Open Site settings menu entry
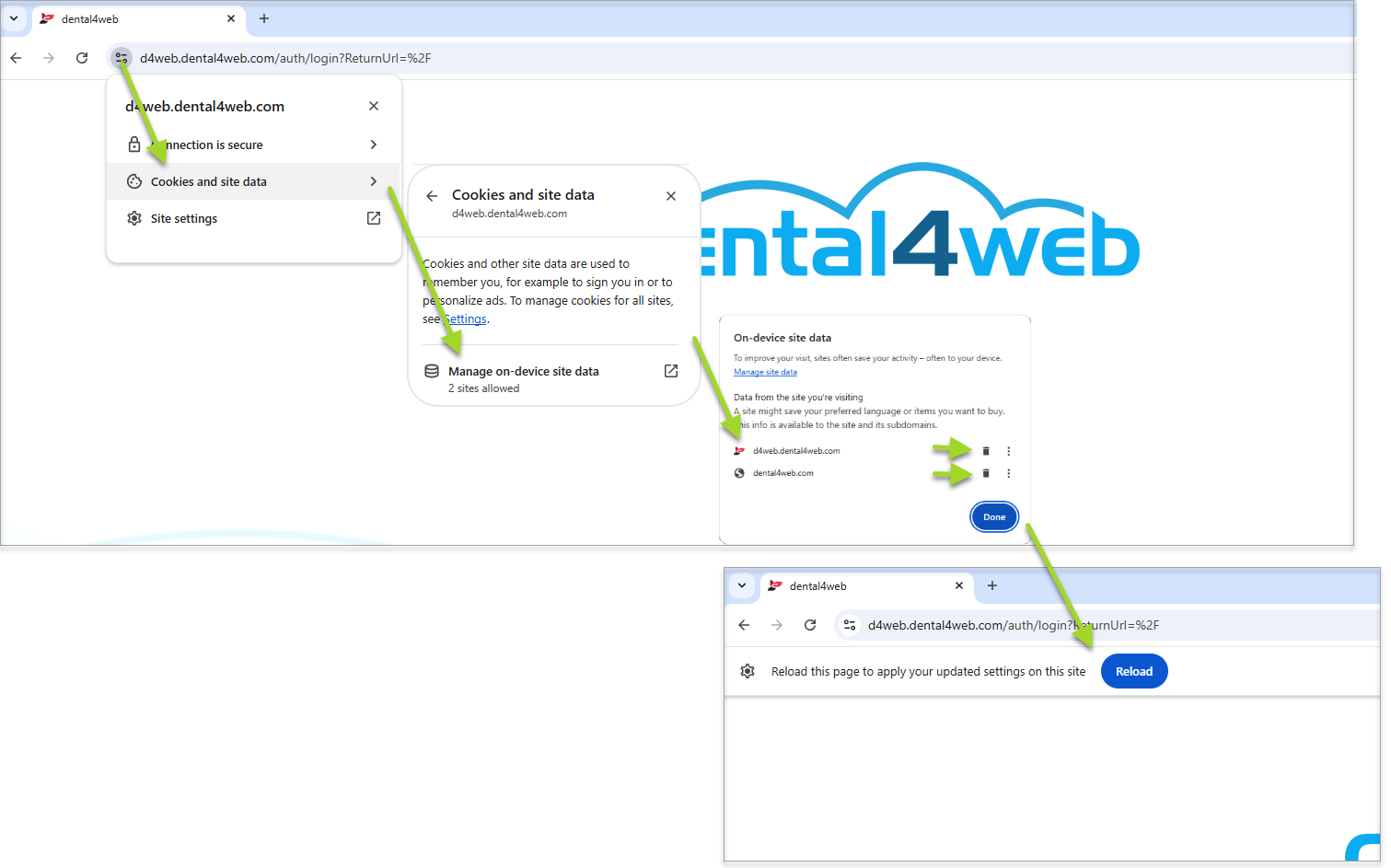 point(184,218)
